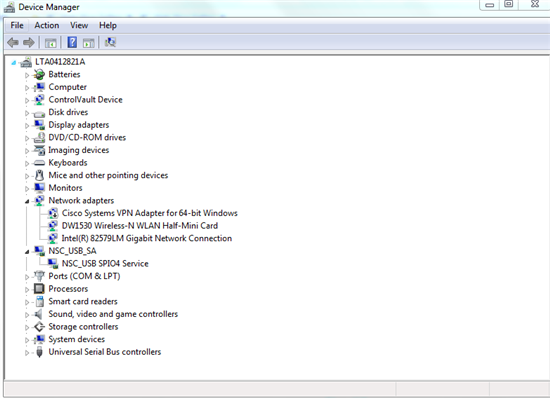Click the Smart card readers icon
Image resolution: width=550 pixels, height=398 pixels.
point(39,302)
